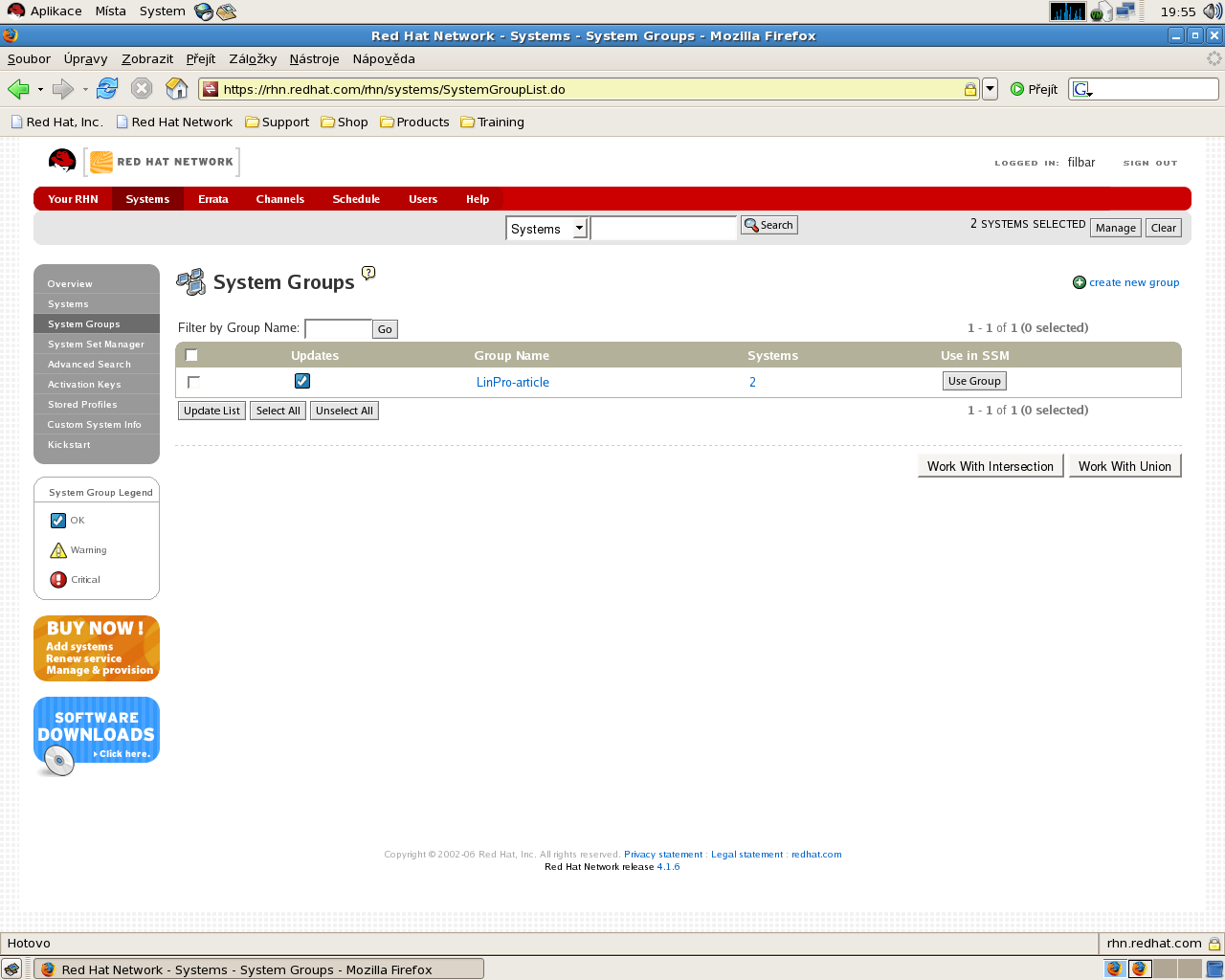Click the show desktop icon in bottom panel
The image size is (1225, 980).
(x=11, y=969)
